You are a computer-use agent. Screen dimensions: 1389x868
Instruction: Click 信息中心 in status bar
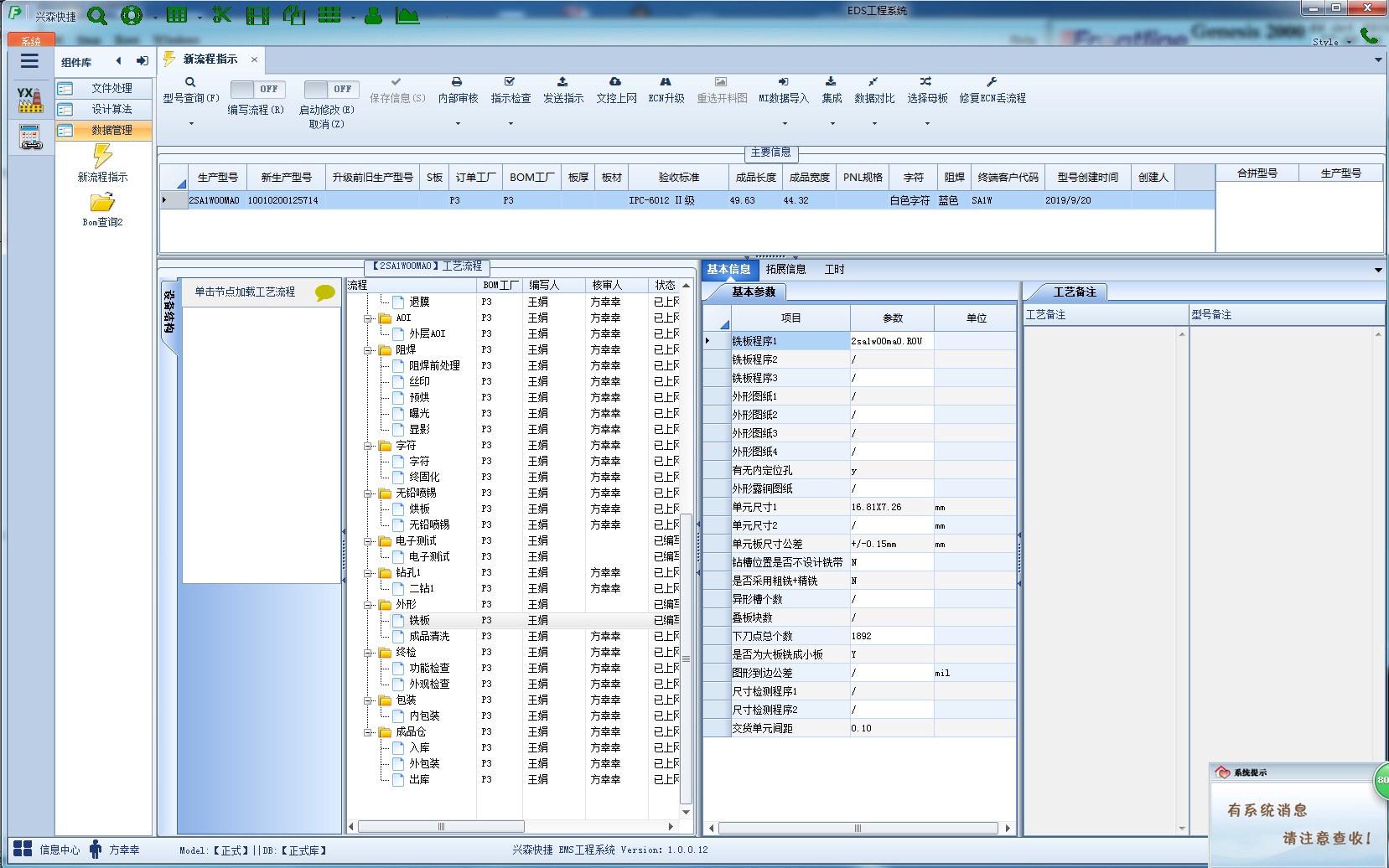48,850
